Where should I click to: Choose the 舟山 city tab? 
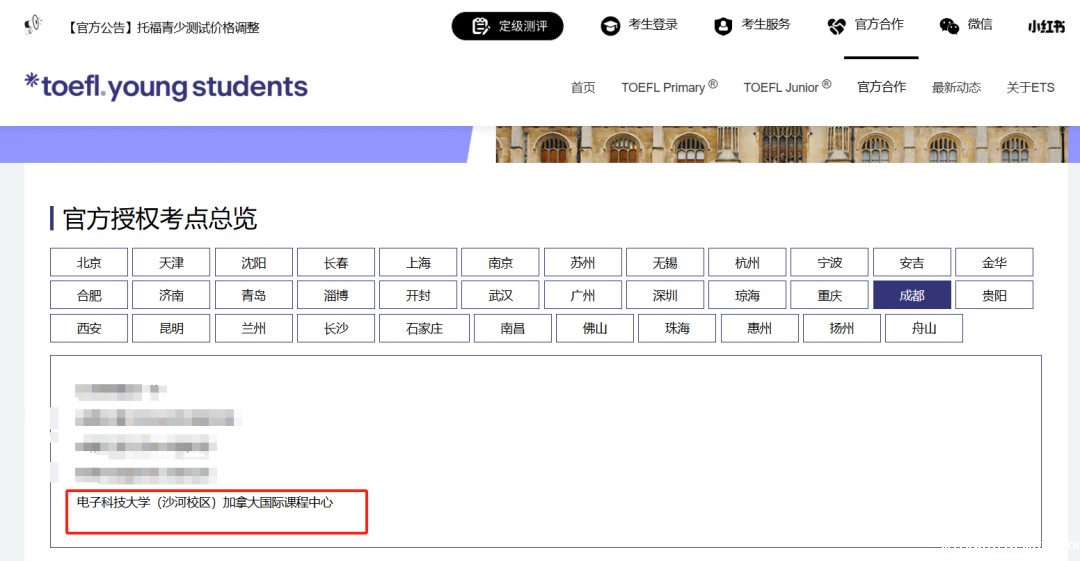(923, 328)
